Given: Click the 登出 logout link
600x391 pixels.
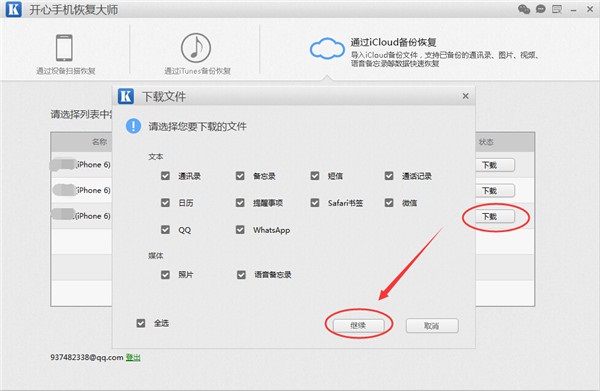Looking at the screenshot, I should pos(133,357).
